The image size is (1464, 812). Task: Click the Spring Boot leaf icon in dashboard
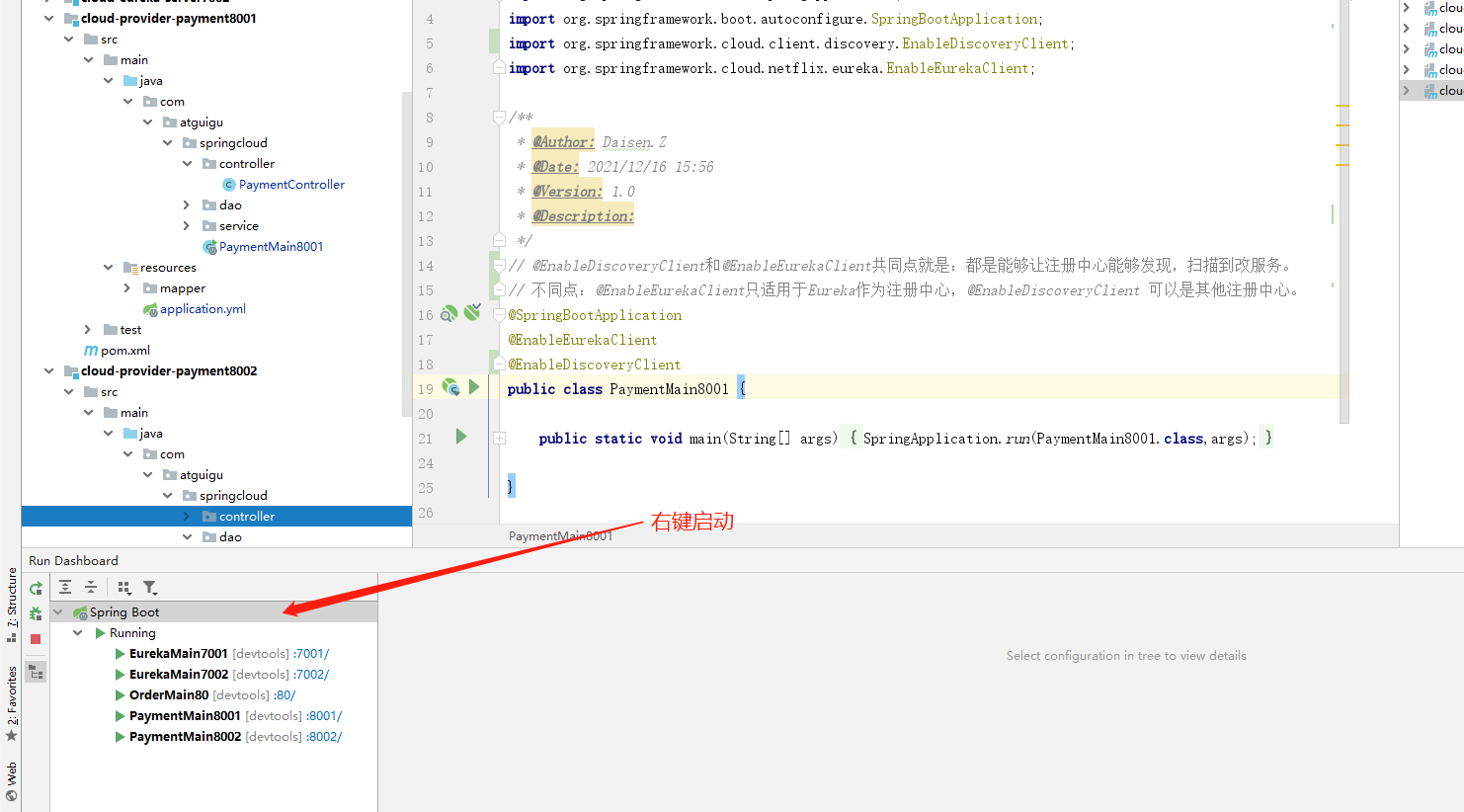[80, 612]
